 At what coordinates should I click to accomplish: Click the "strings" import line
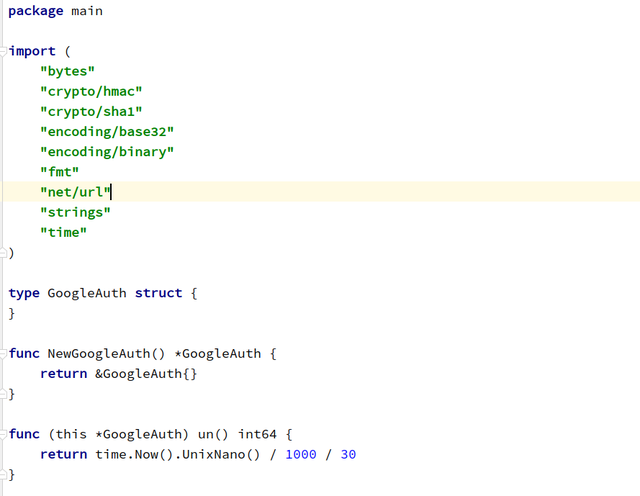click(75, 212)
